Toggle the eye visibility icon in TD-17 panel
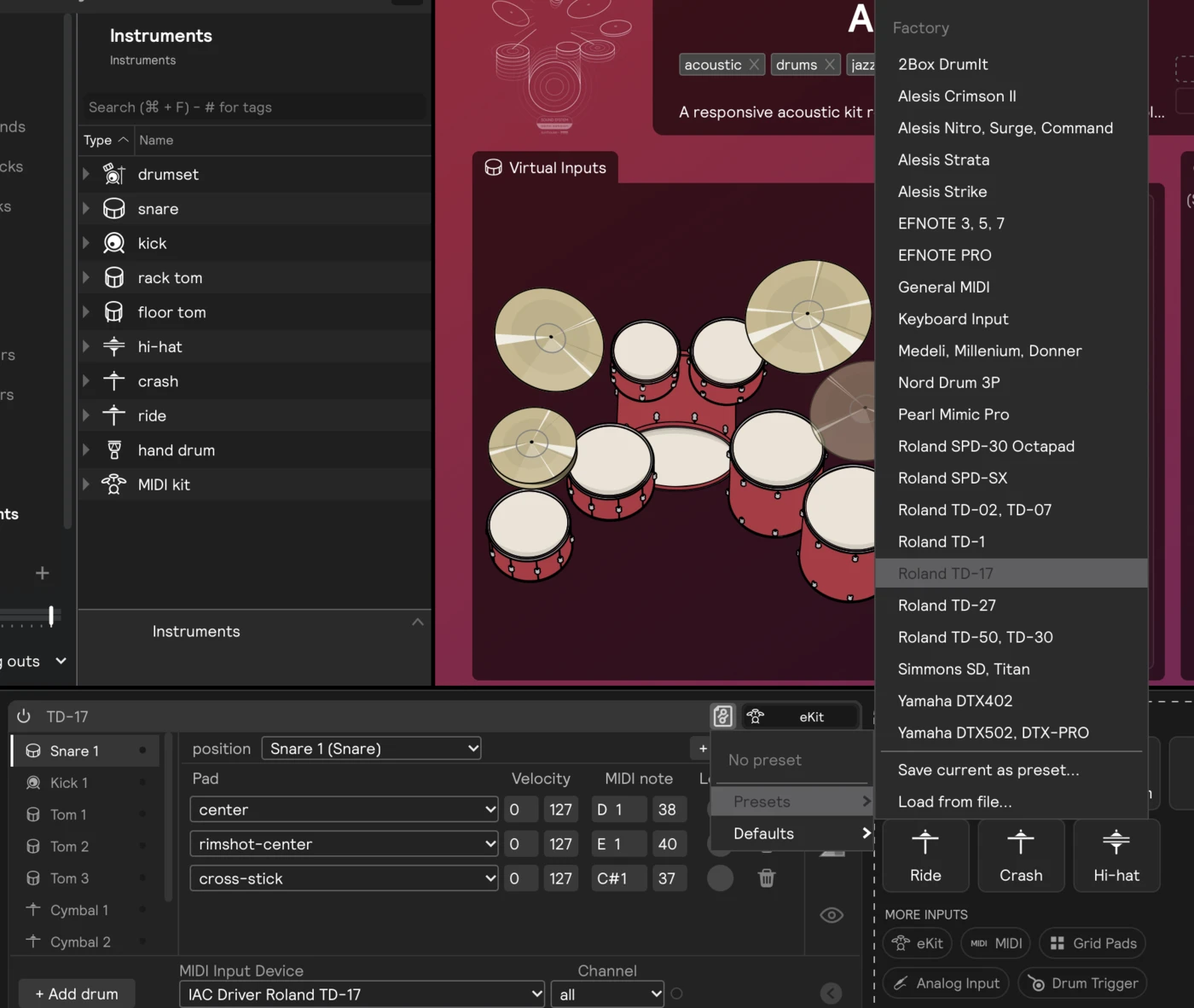1194x1008 pixels. [832, 915]
